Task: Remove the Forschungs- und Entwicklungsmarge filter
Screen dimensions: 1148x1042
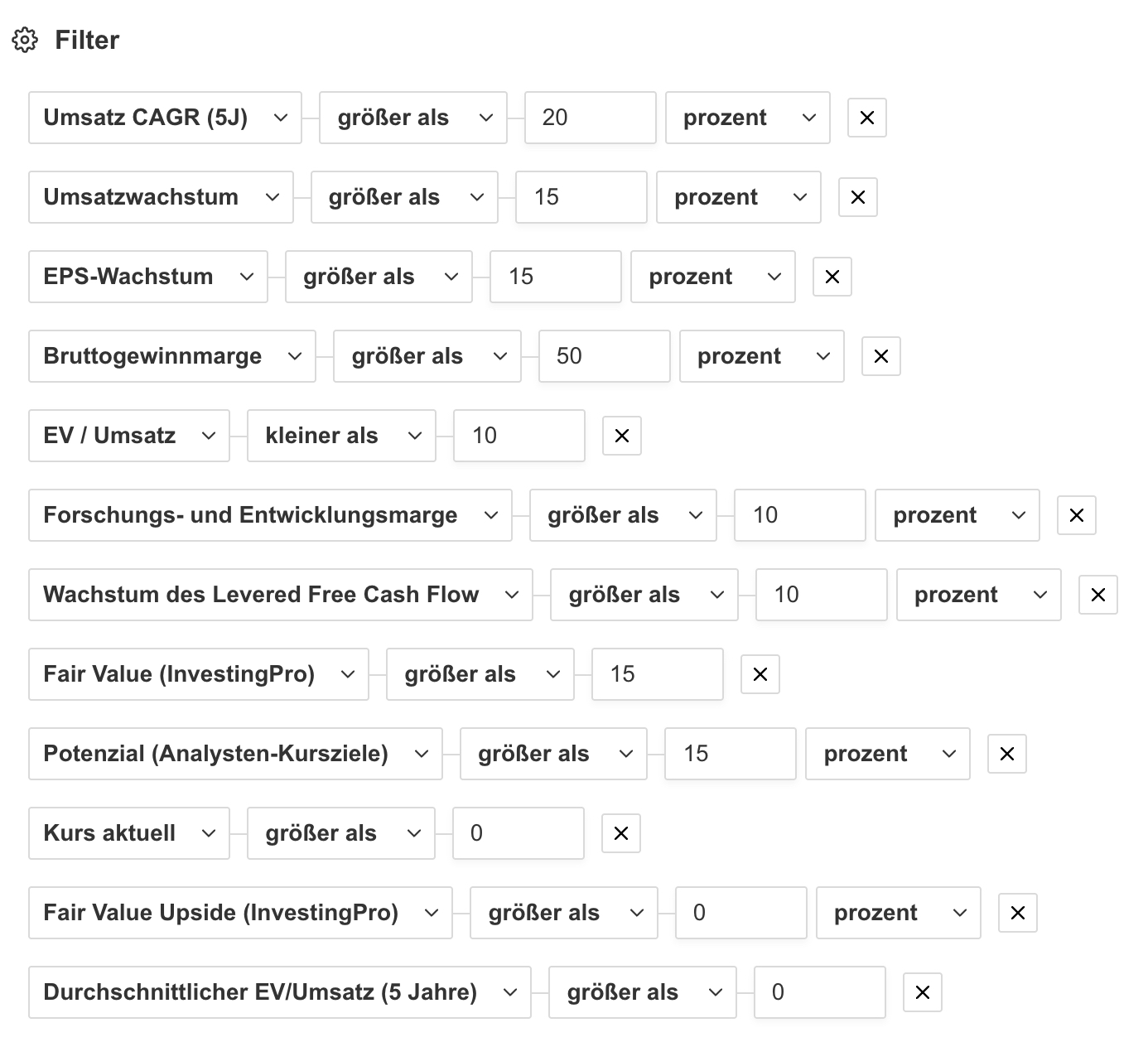Action: point(1077,515)
